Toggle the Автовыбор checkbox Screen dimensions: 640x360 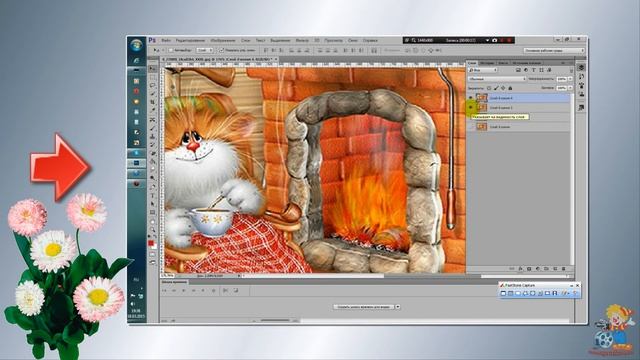pos(171,50)
